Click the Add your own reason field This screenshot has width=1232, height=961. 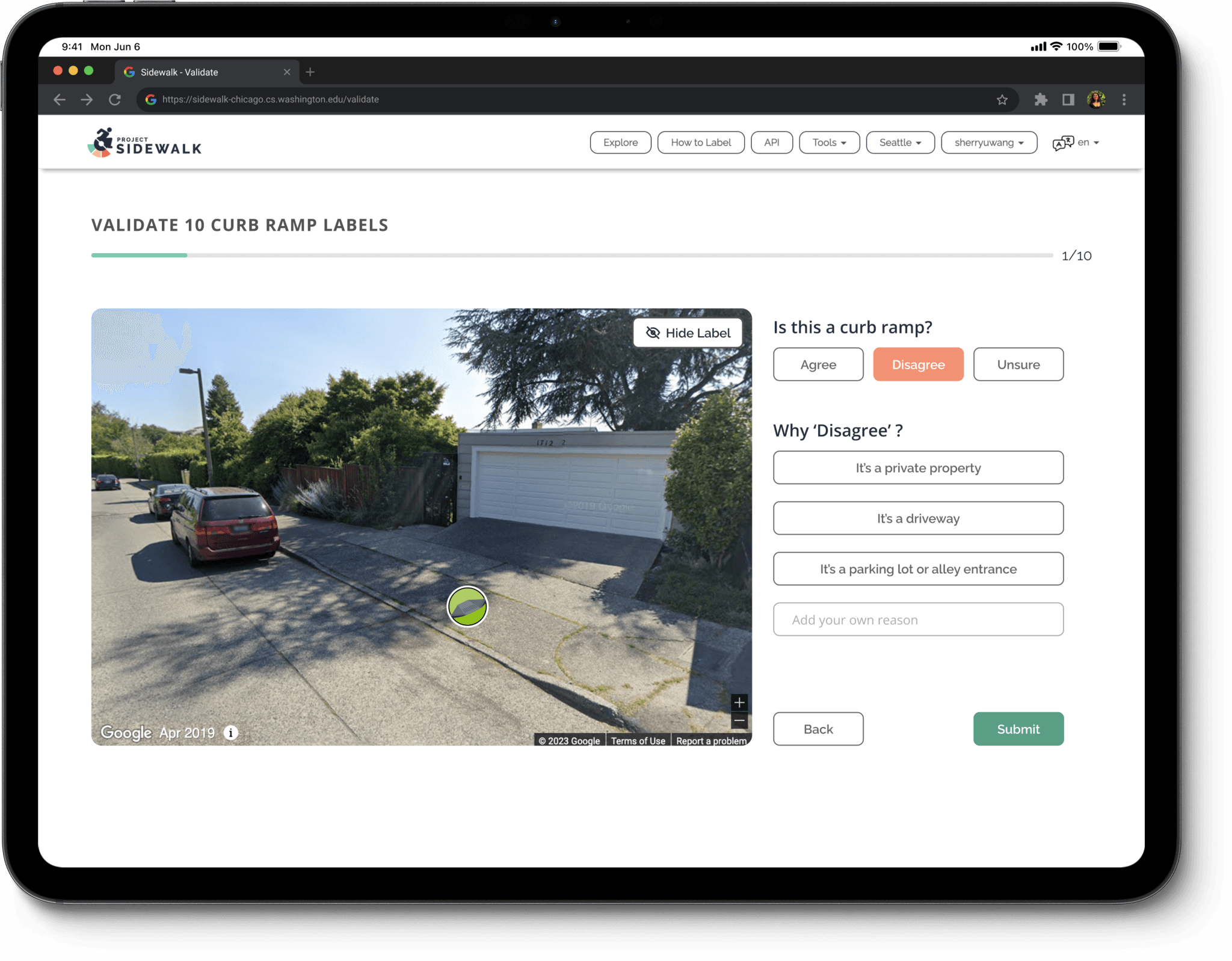pos(918,619)
